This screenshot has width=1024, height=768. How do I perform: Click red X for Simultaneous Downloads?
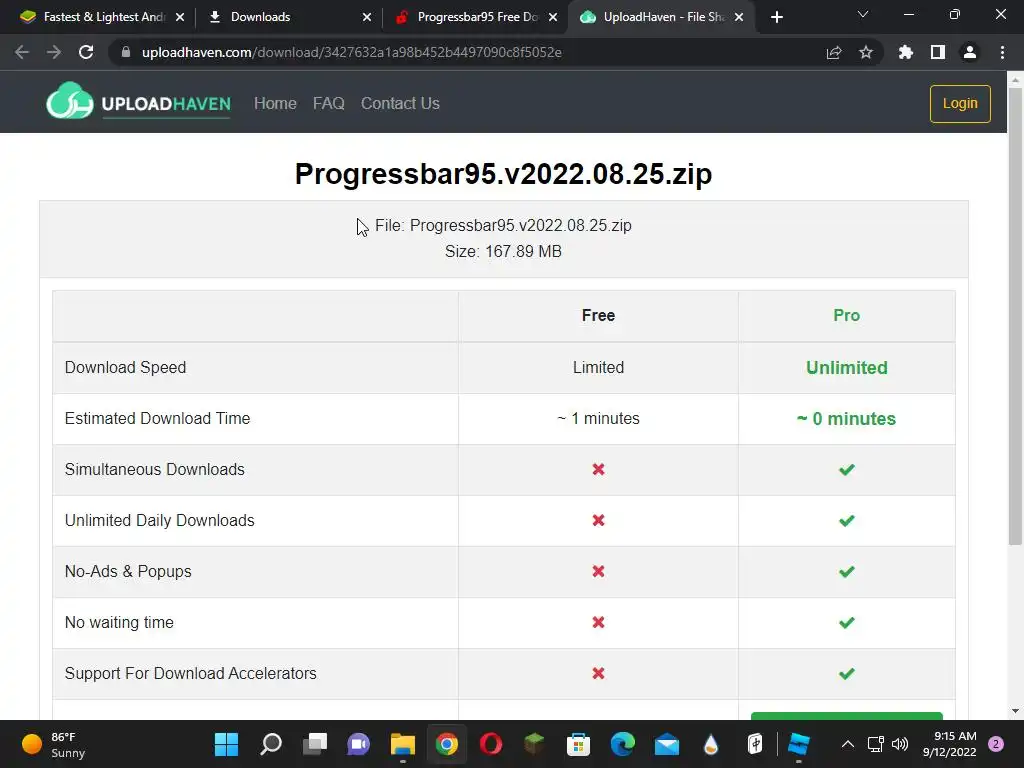pyautogui.click(x=598, y=469)
